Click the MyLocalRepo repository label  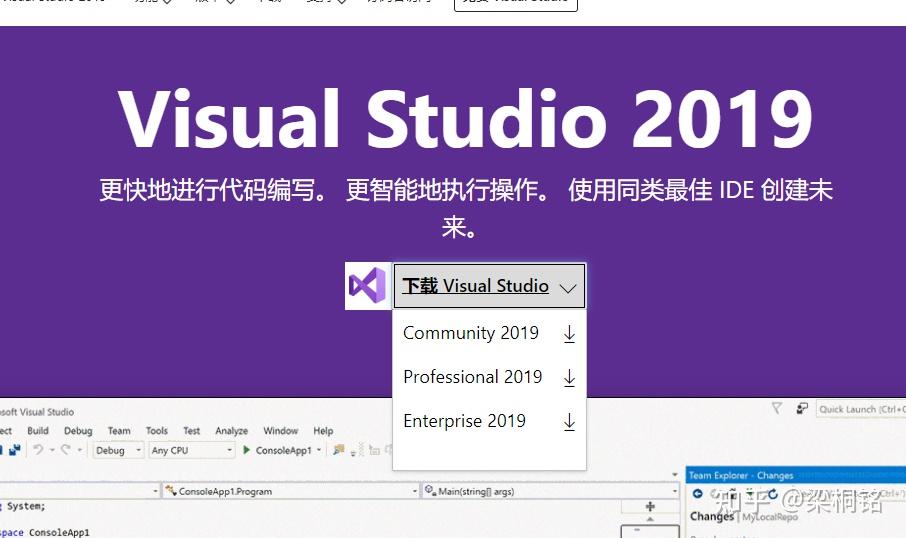[770, 517]
